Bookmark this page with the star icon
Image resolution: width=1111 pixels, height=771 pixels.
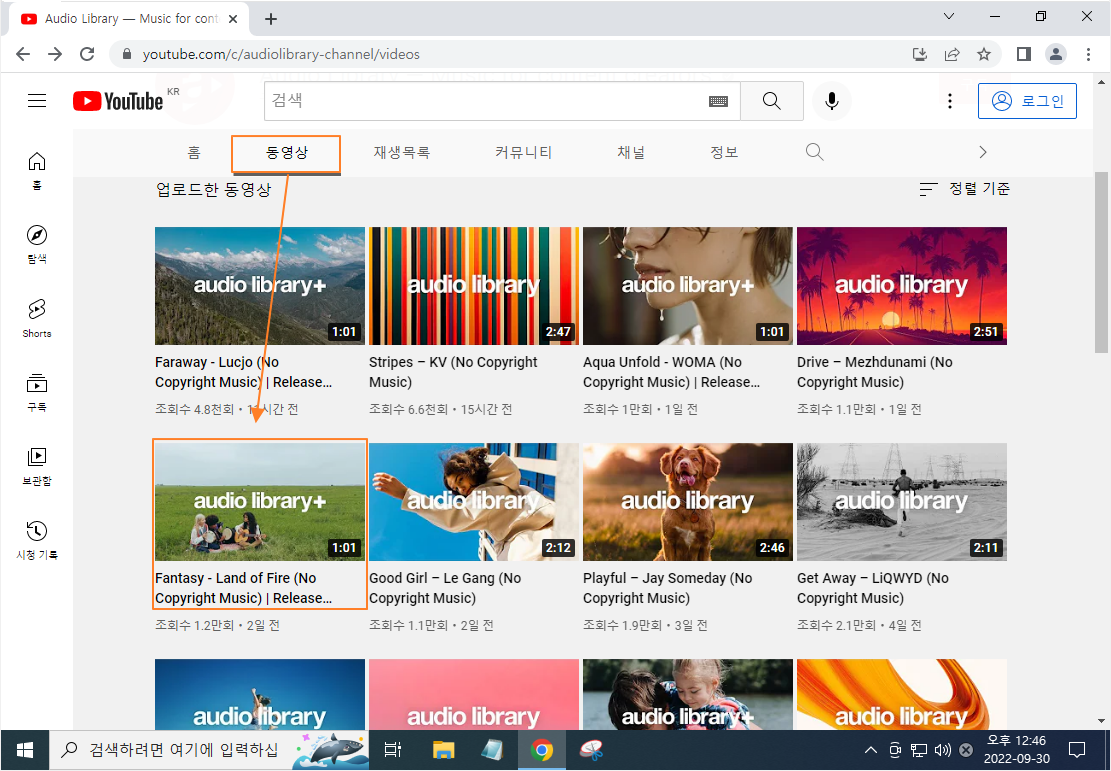tap(983, 54)
